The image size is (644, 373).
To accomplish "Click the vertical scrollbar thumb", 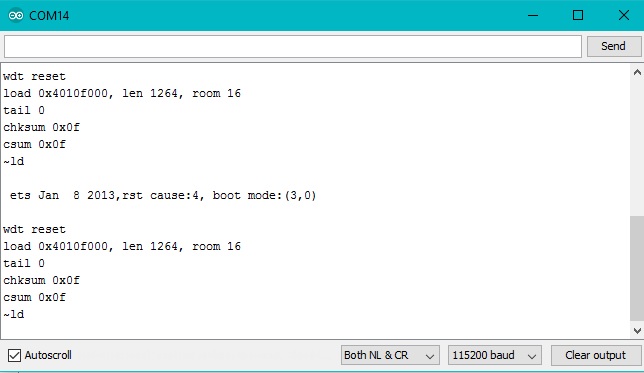I will 637,269.
